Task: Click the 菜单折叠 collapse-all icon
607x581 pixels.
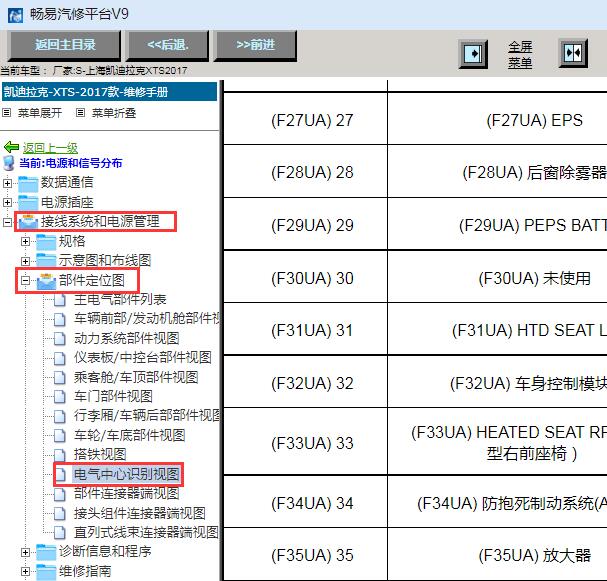Action: click(x=81, y=113)
